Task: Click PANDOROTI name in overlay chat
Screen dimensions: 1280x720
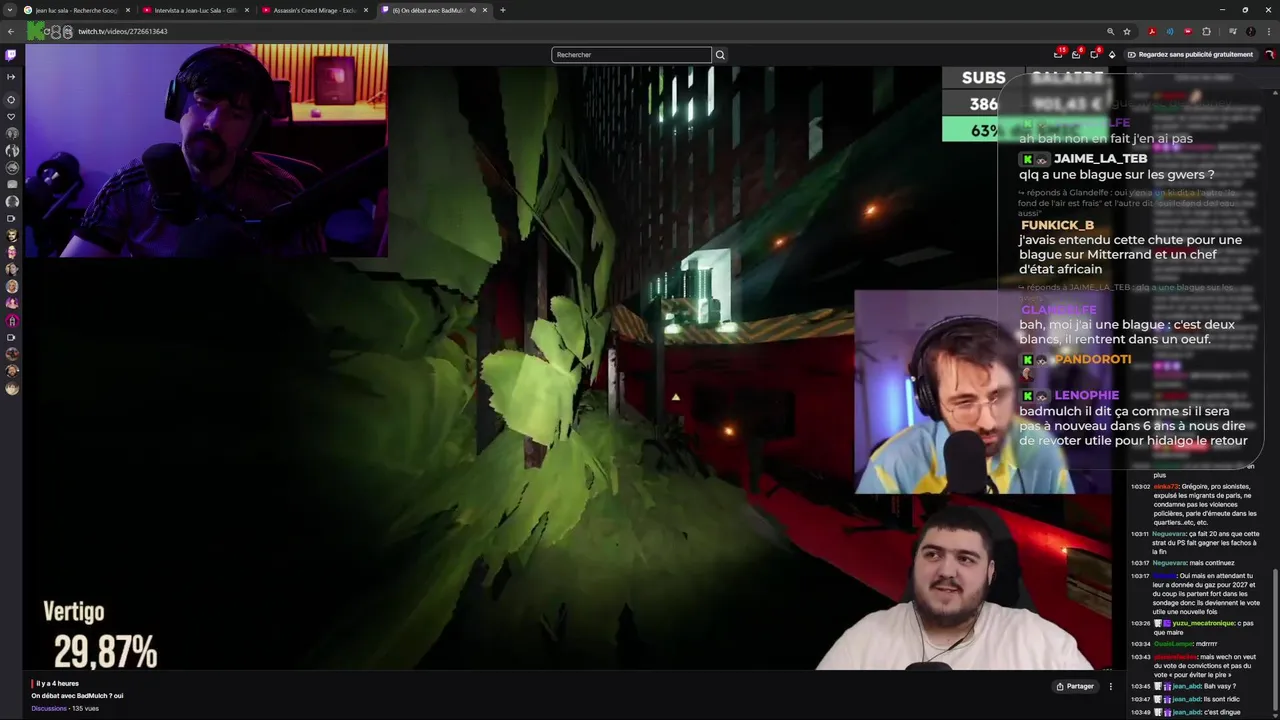Action: [1092, 359]
